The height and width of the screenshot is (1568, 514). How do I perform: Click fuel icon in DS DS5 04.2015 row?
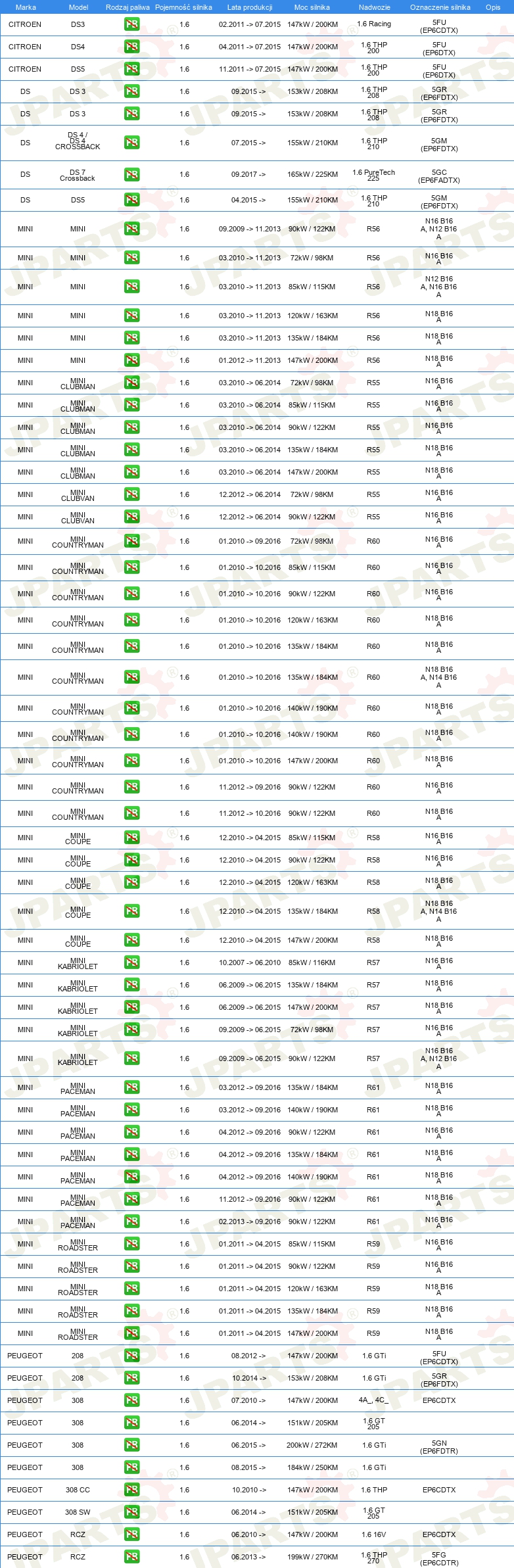tap(131, 200)
